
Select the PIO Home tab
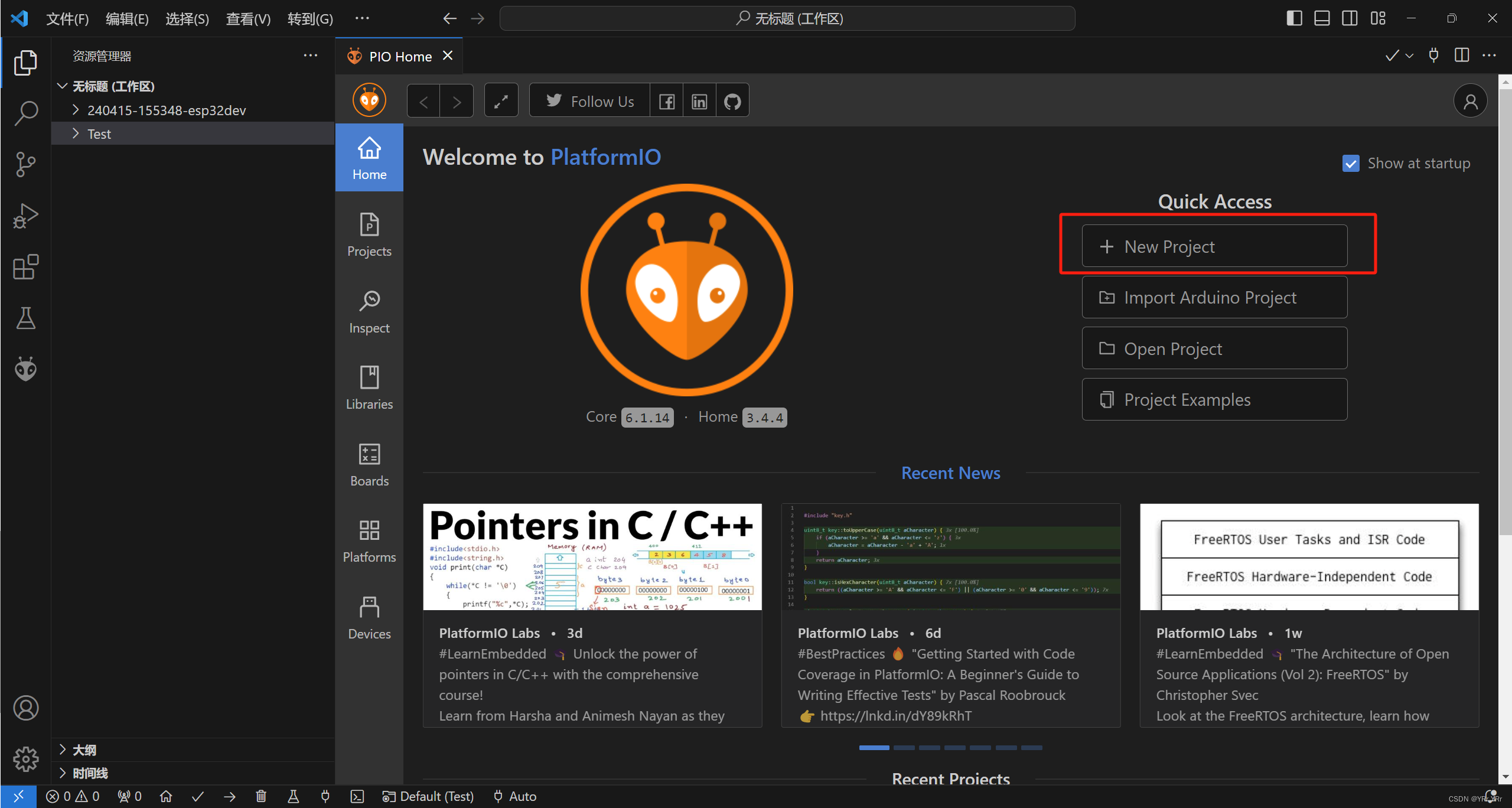(399, 57)
